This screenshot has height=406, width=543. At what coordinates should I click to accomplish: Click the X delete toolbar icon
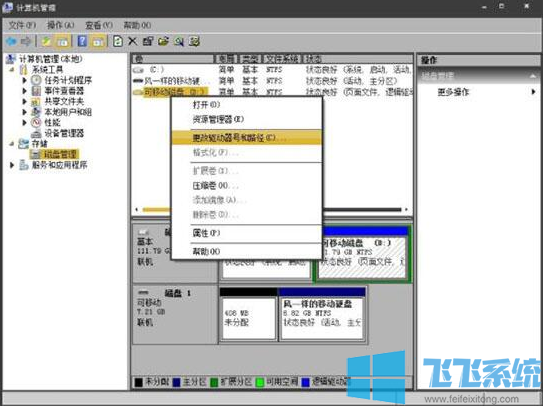[x=132, y=41]
